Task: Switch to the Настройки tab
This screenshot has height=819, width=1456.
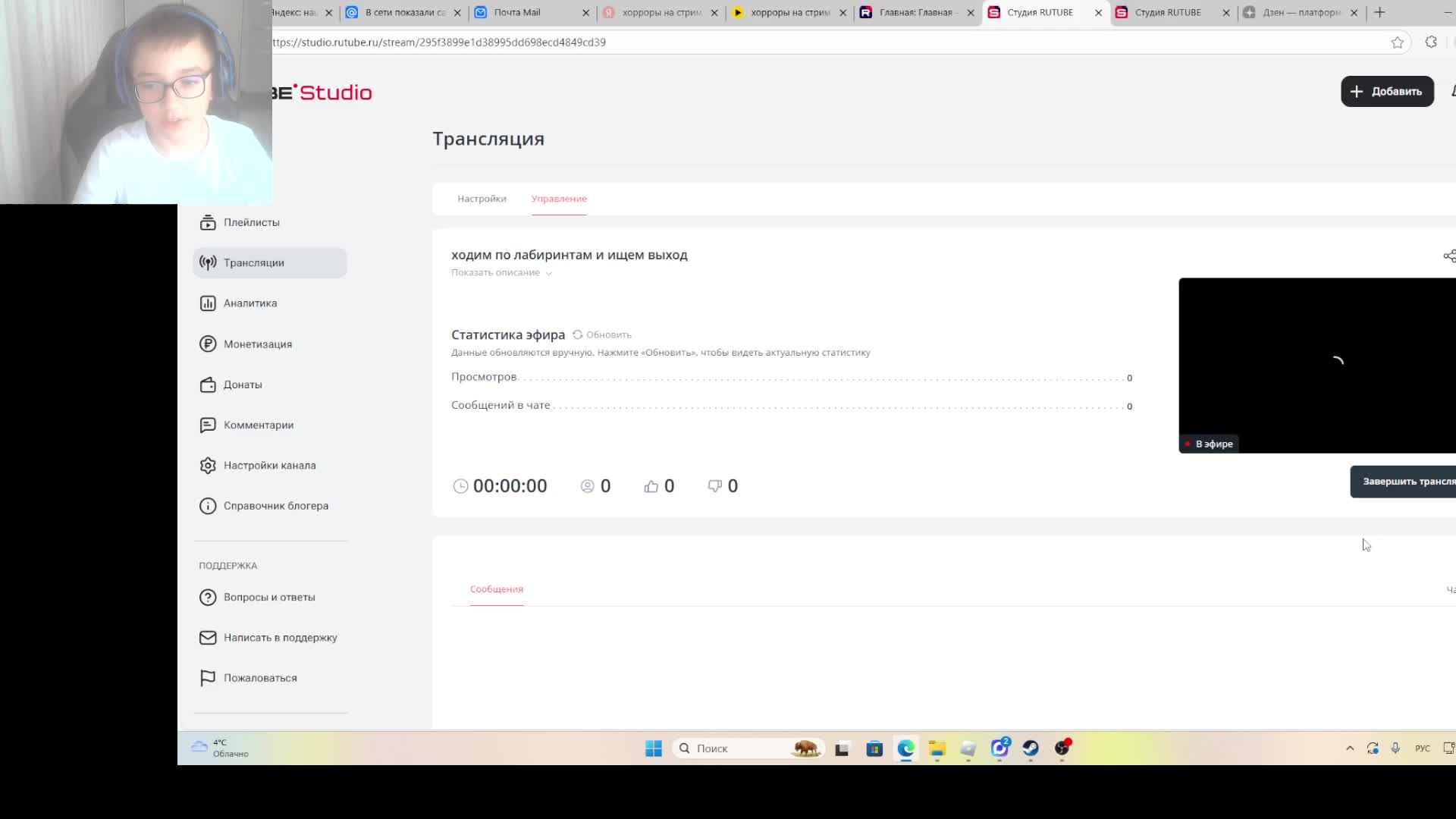Action: [x=482, y=199]
